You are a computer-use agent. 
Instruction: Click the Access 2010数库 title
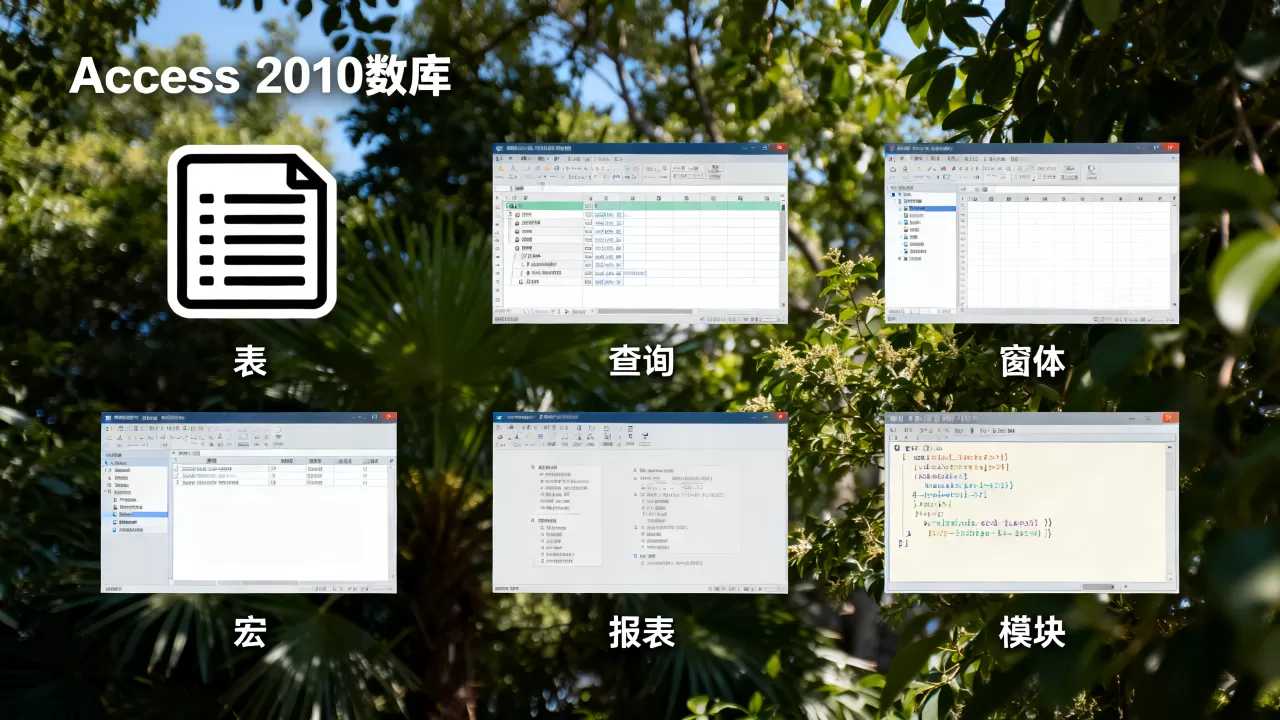[260, 76]
